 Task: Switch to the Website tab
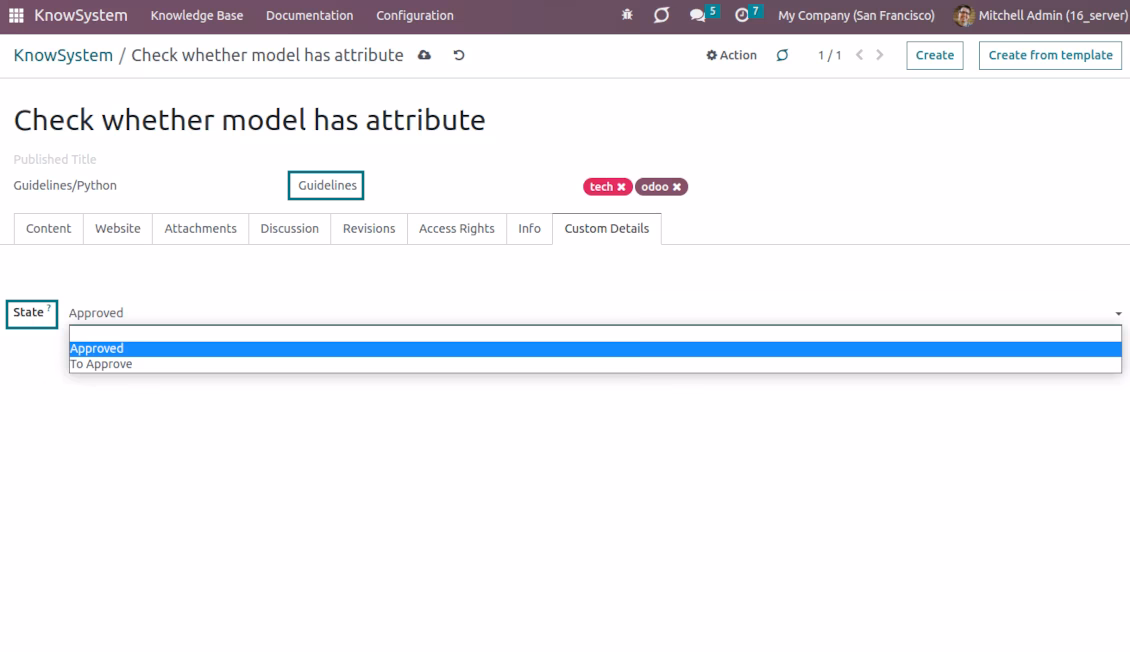pyautogui.click(x=117, y=228)
